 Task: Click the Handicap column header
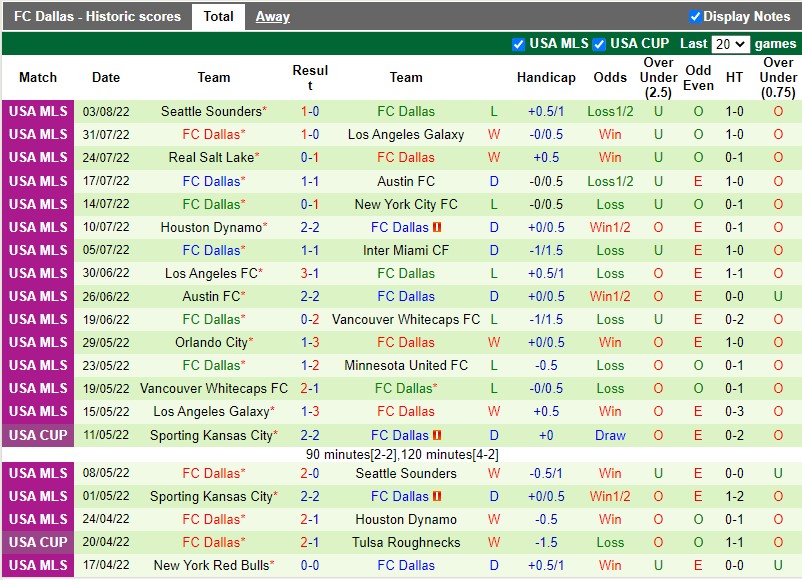546,77
